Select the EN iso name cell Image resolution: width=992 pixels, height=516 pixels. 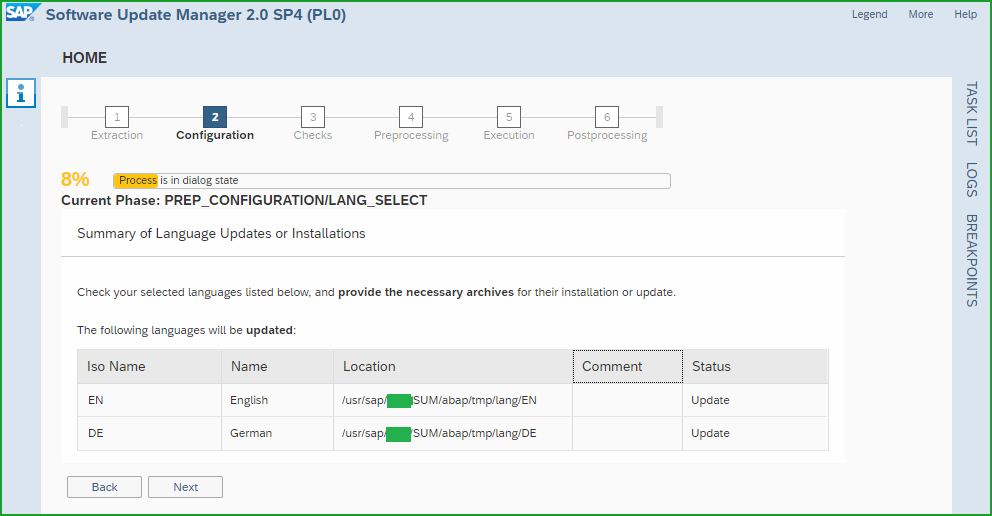click(x=149, y=400)
